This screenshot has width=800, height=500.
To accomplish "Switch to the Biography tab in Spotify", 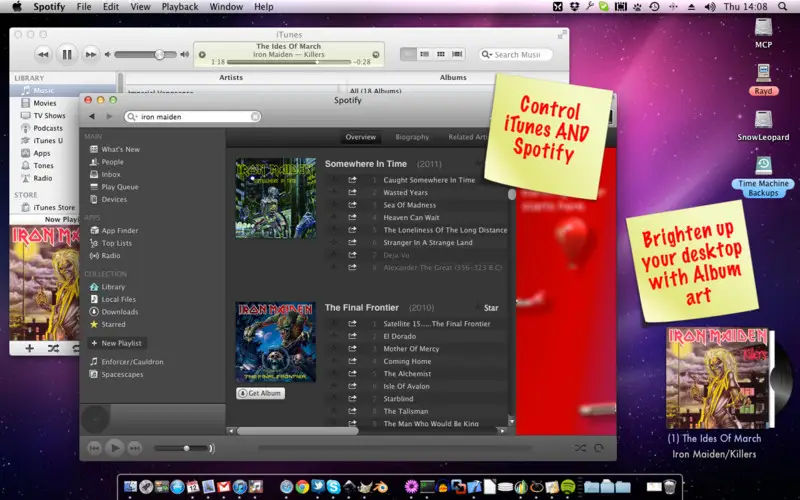I will pyautogui.click(x=412, y=137).
